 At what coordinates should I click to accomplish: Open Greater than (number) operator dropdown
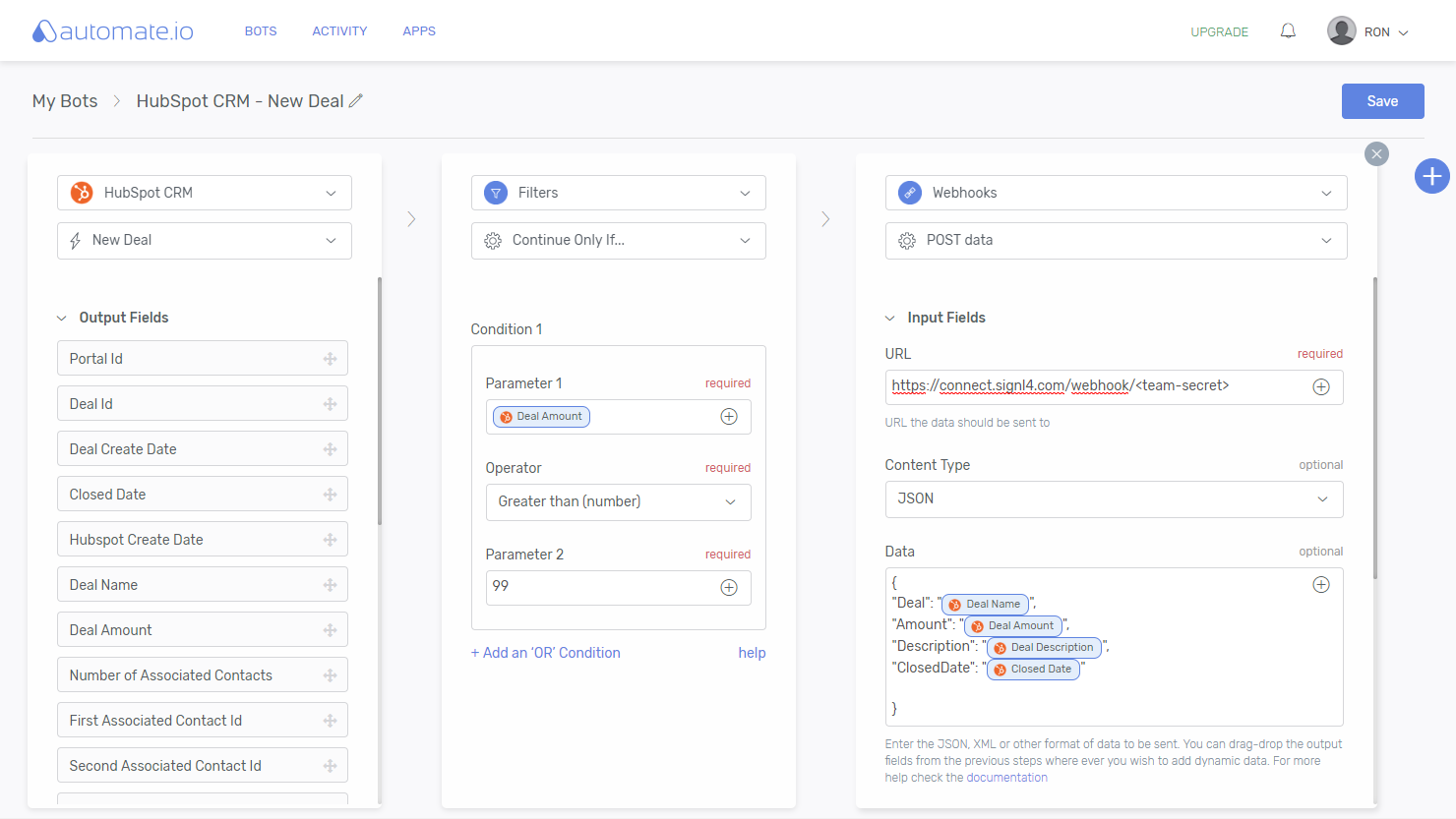point(619,502)
